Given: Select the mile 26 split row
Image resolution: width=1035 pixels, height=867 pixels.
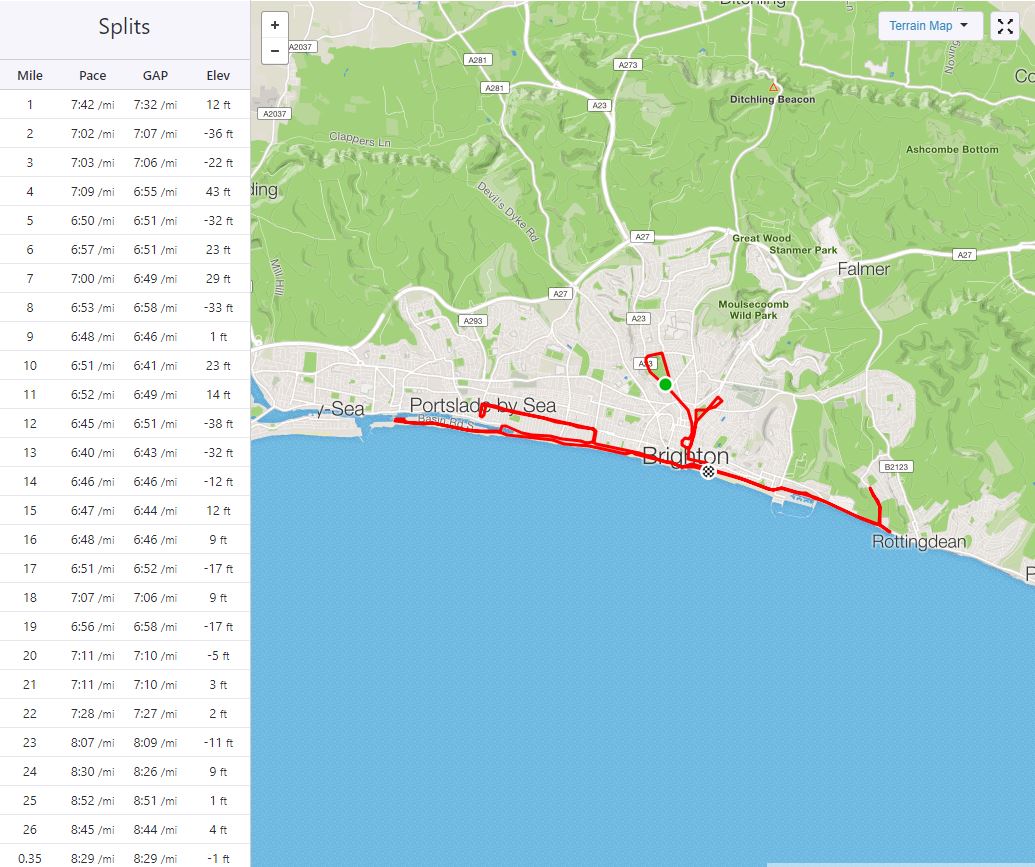Looking at the screenshot, I should point(125,829).
